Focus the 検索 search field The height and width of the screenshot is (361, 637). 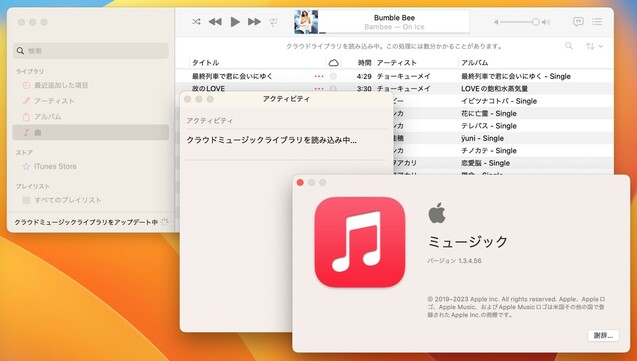pyautogui.click(x=91, y=51)
